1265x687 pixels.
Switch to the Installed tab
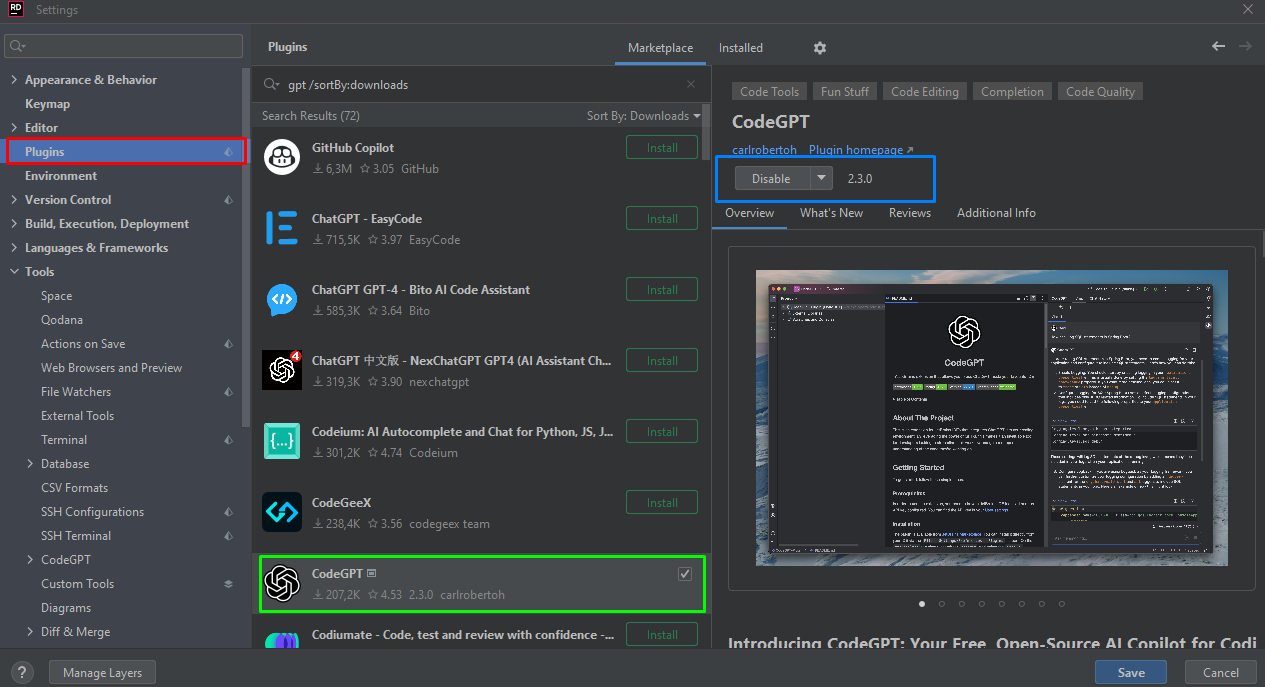tap(741, 48)
